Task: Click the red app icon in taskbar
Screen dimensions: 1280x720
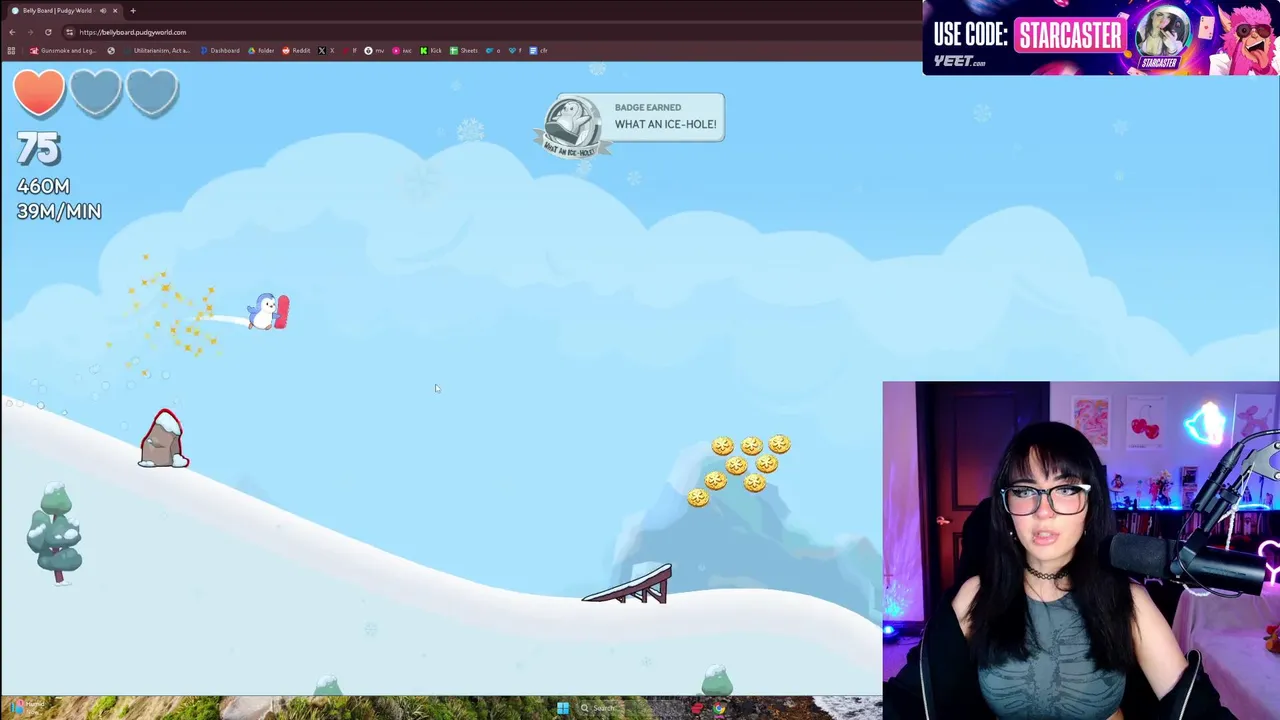Action: 698,709
